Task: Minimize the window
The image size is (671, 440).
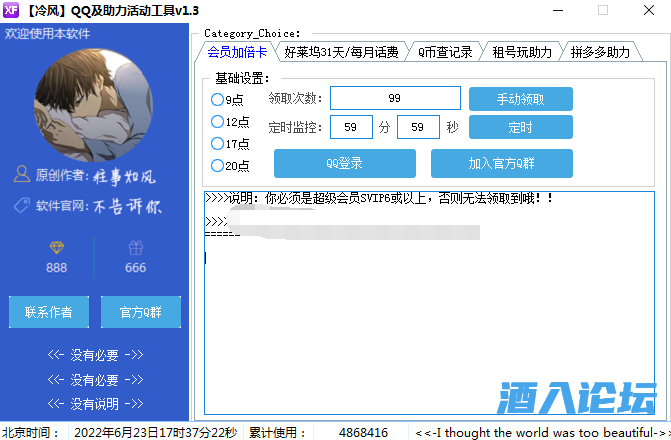Action: (558, 10)
